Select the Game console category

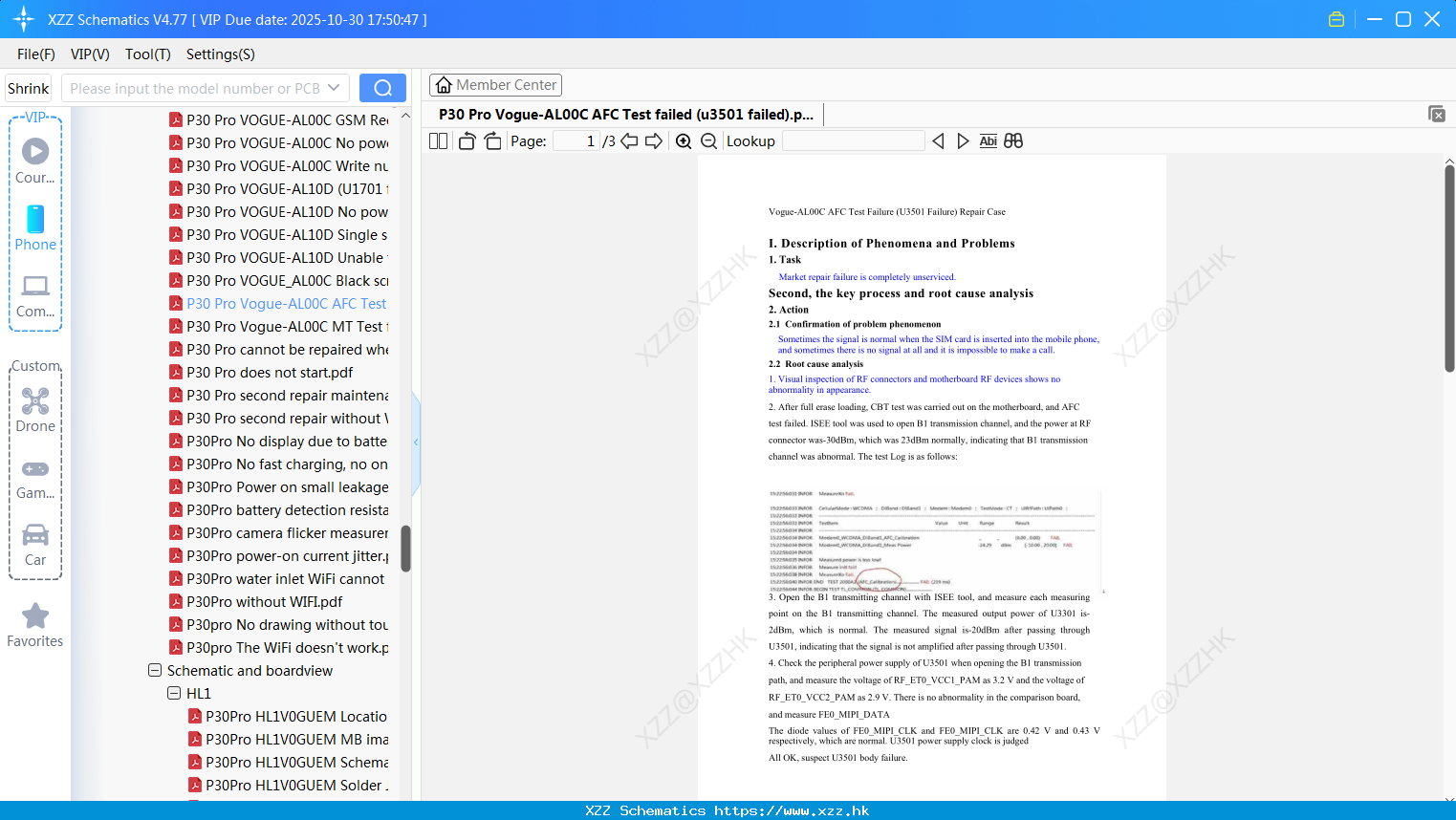pos(35,480)
